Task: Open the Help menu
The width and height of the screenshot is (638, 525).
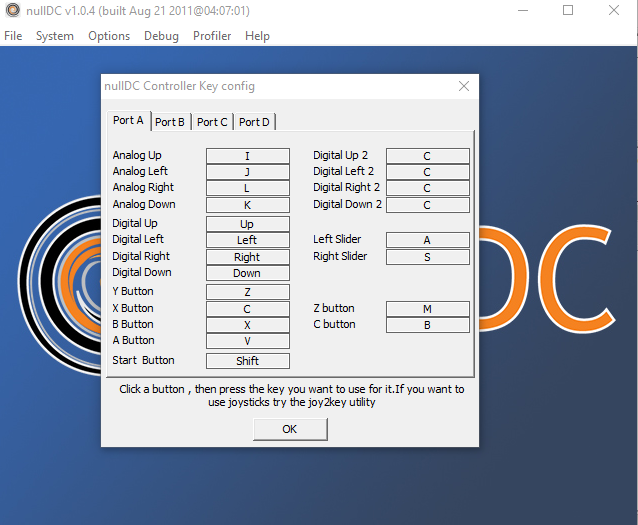Action: point(257,36)
